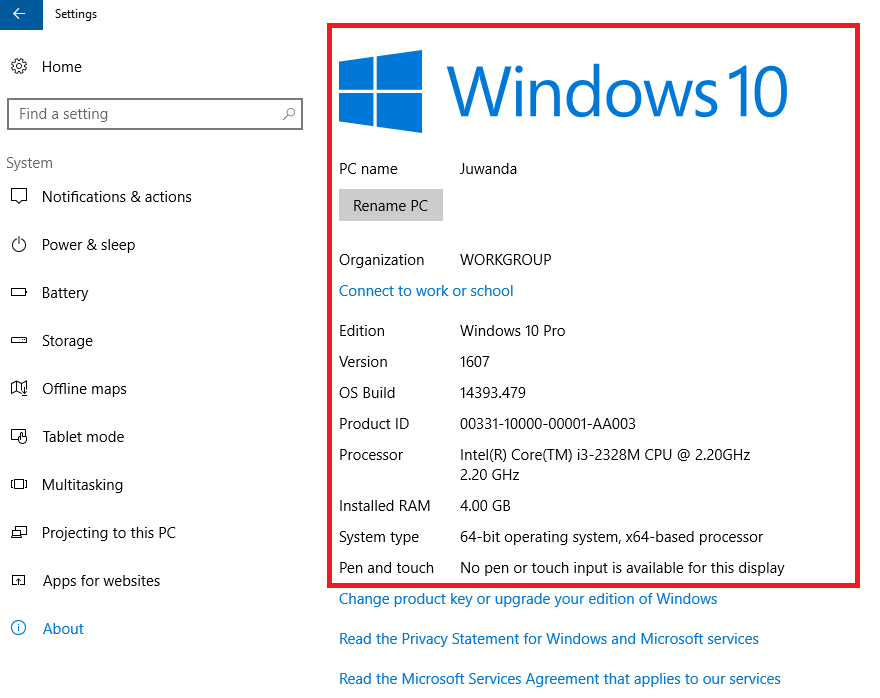The image size is (880, 698).
Task: Click the Apps for websites icon
Action: coord(19,580)
